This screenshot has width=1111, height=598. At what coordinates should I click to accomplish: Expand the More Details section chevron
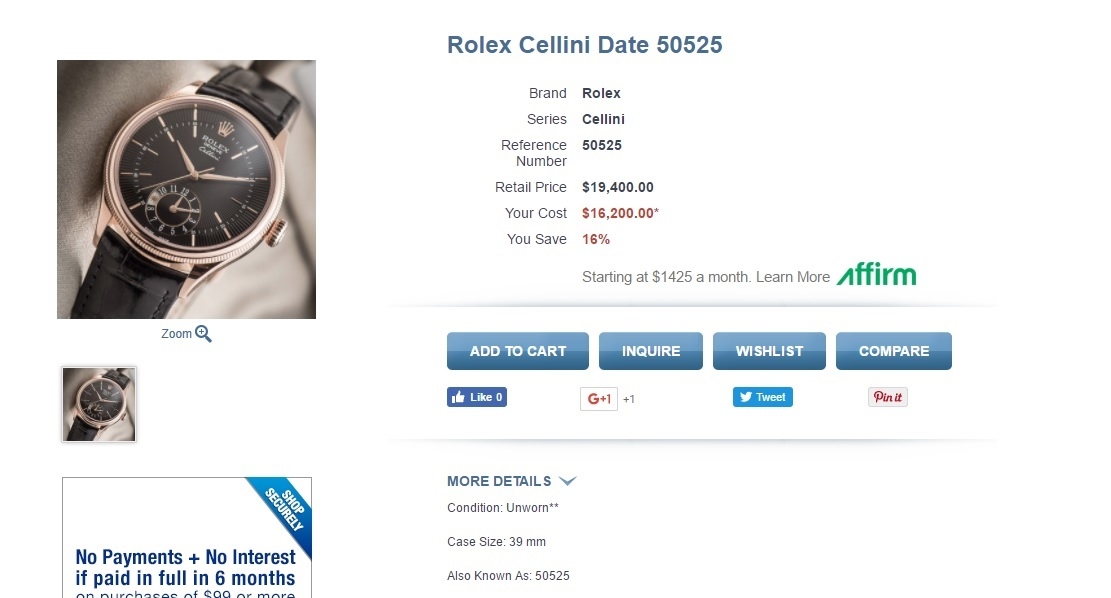567,481
